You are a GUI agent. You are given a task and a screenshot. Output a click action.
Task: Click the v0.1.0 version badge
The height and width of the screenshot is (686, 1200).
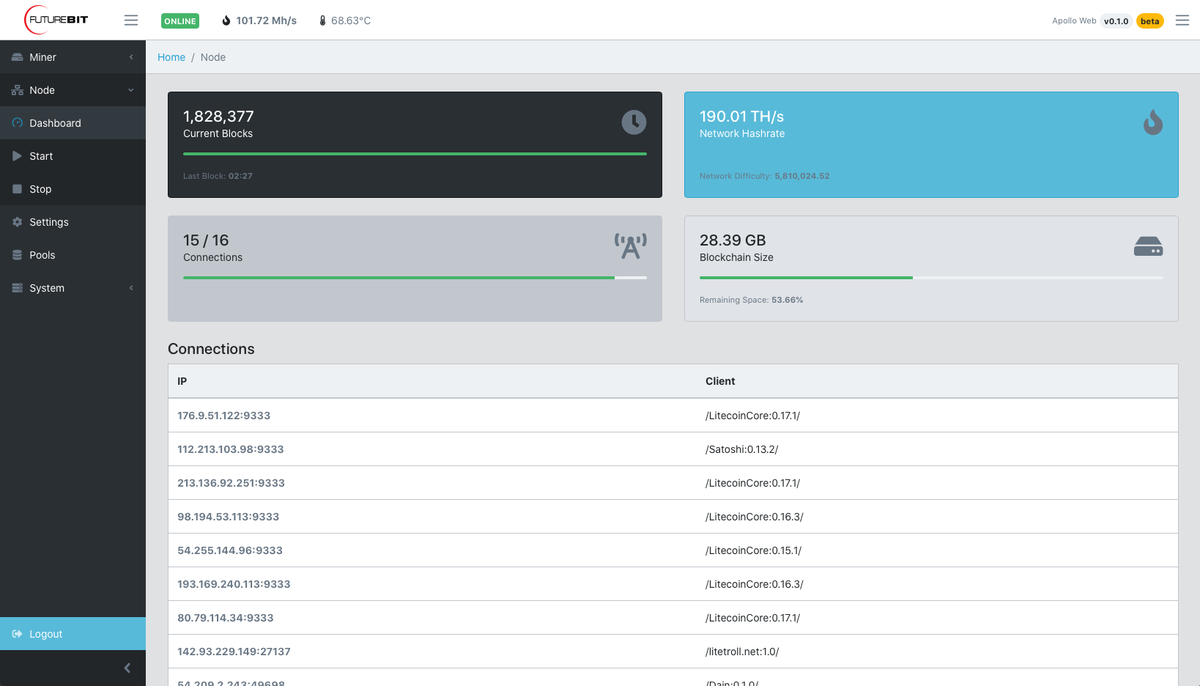[x=1116, y=20]
